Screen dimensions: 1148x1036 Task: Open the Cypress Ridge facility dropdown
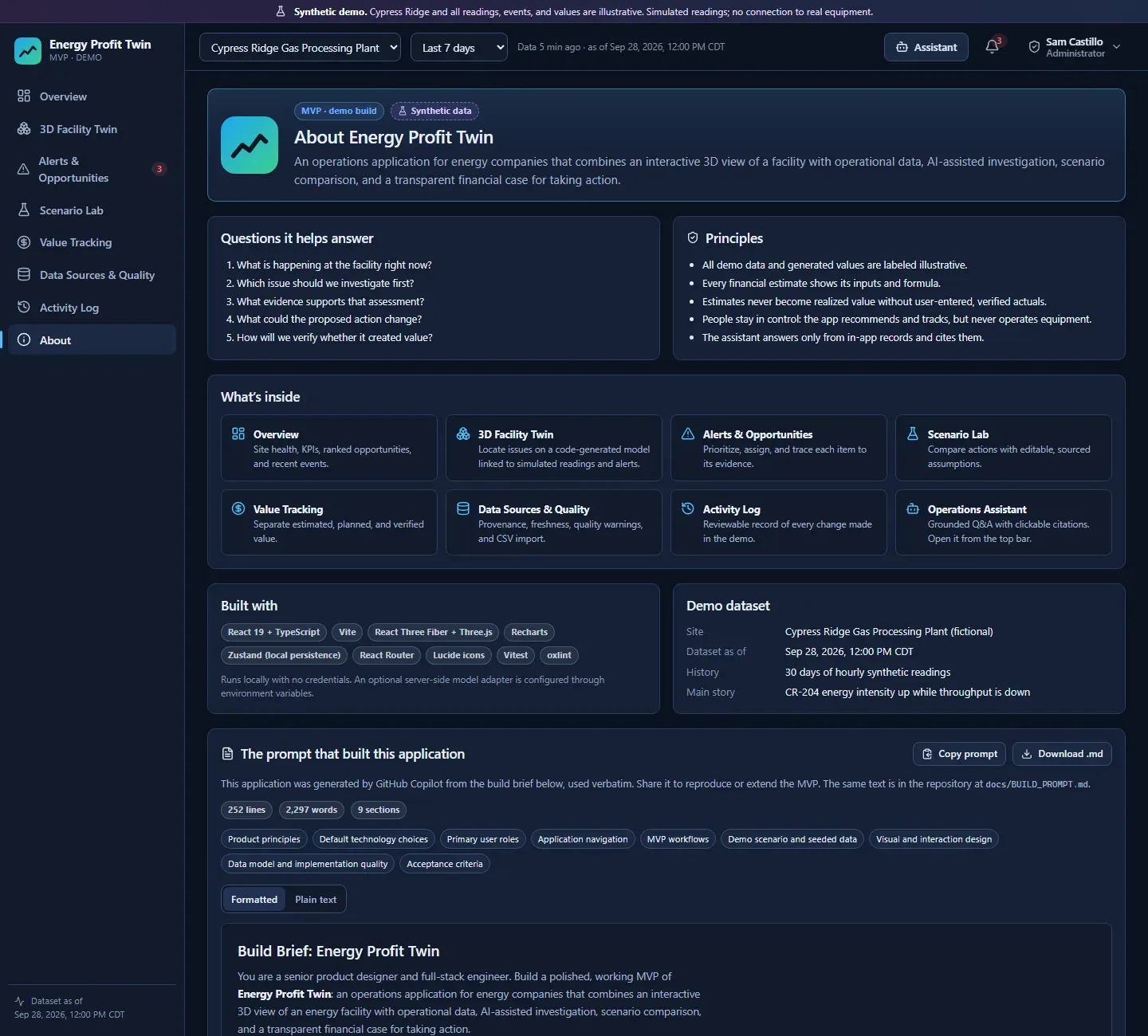300,48
